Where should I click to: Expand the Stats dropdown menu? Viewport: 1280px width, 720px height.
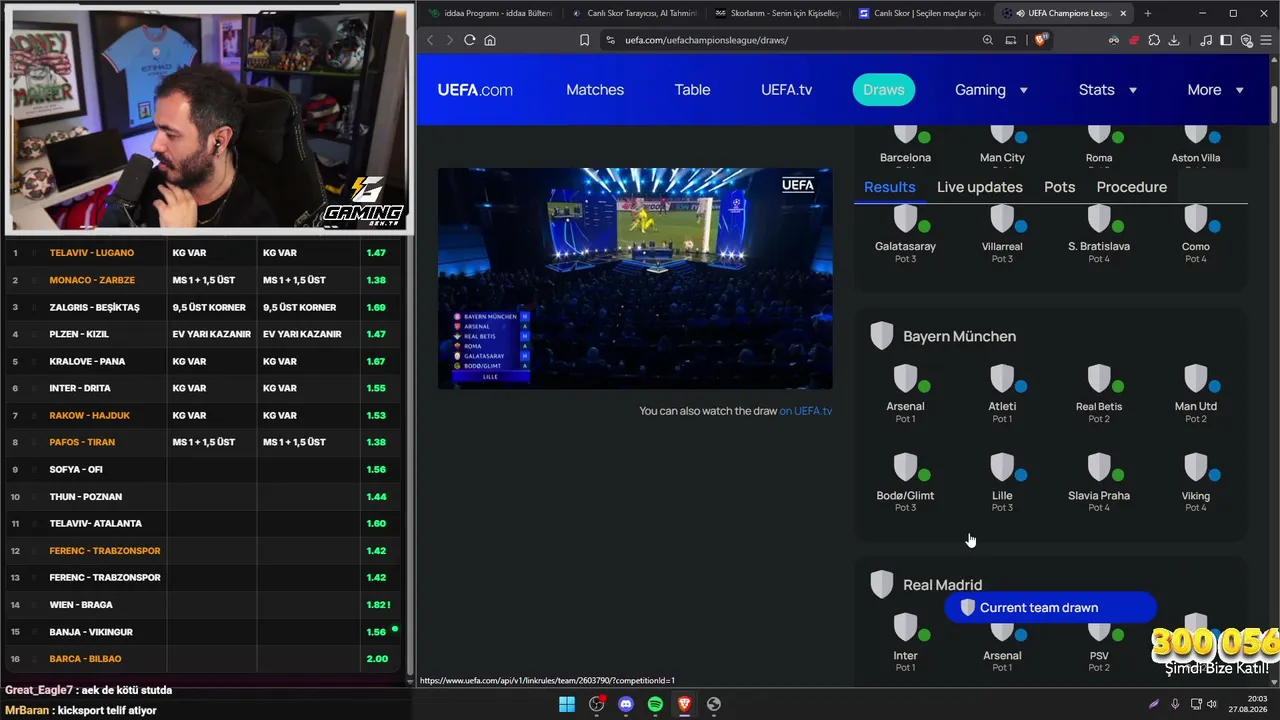click(x=1108, y=90)
